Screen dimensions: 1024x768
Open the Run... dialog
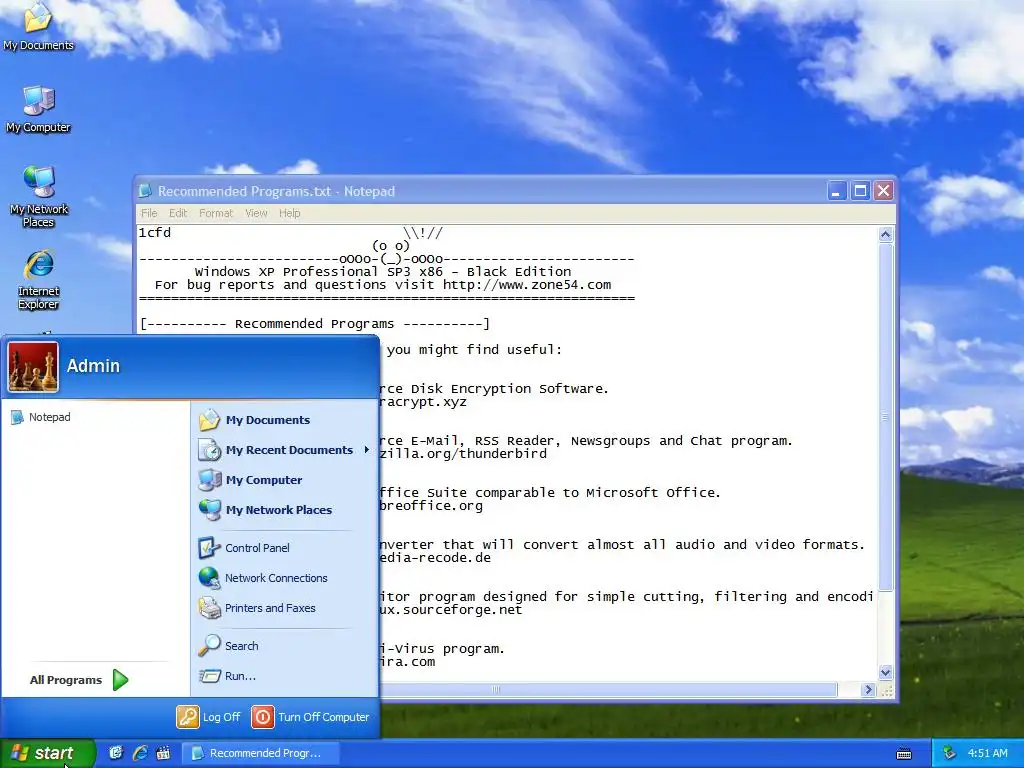pyautogui.click(x=227, y=676)
